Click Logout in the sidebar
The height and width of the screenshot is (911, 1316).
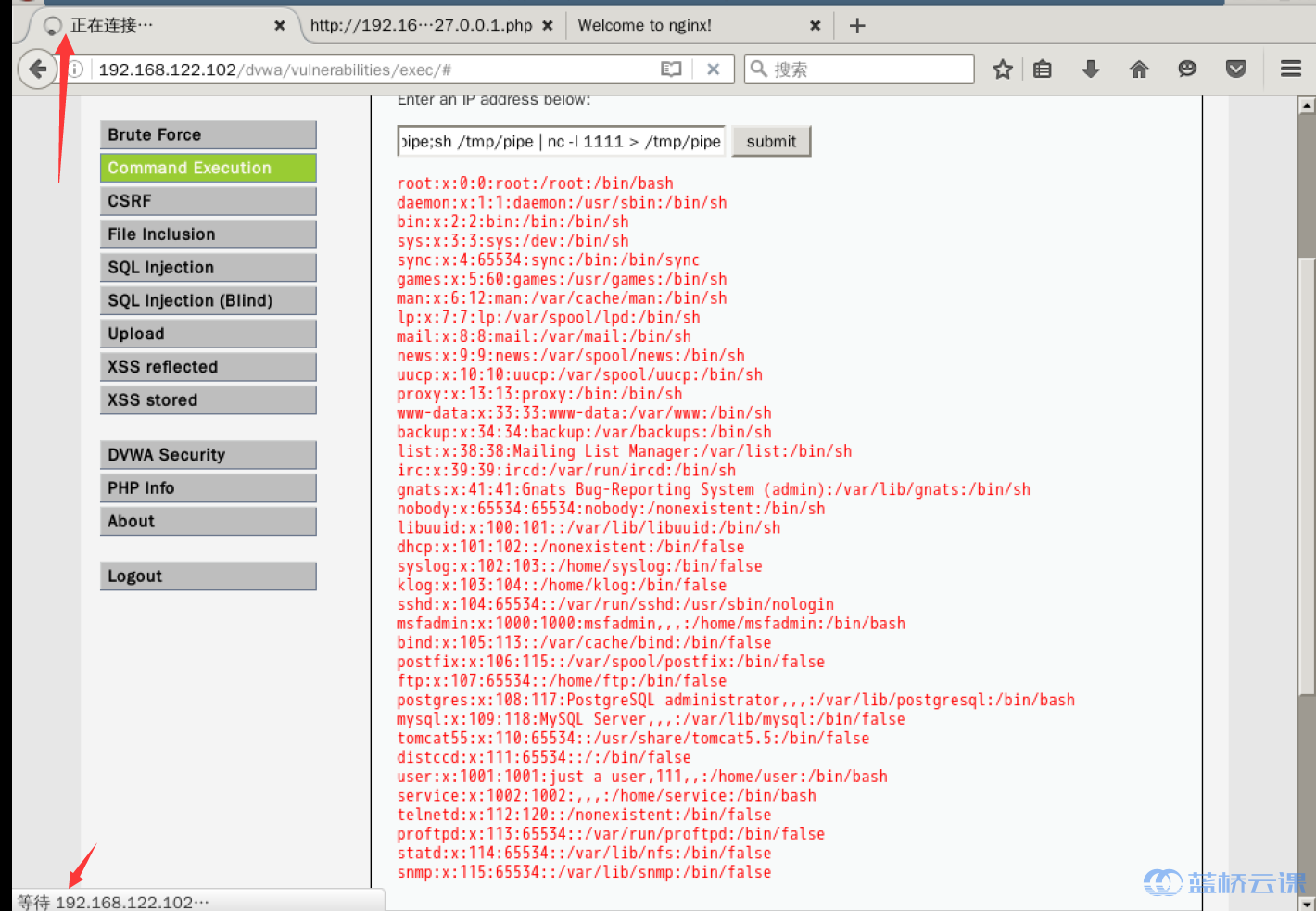click(209, 576)
